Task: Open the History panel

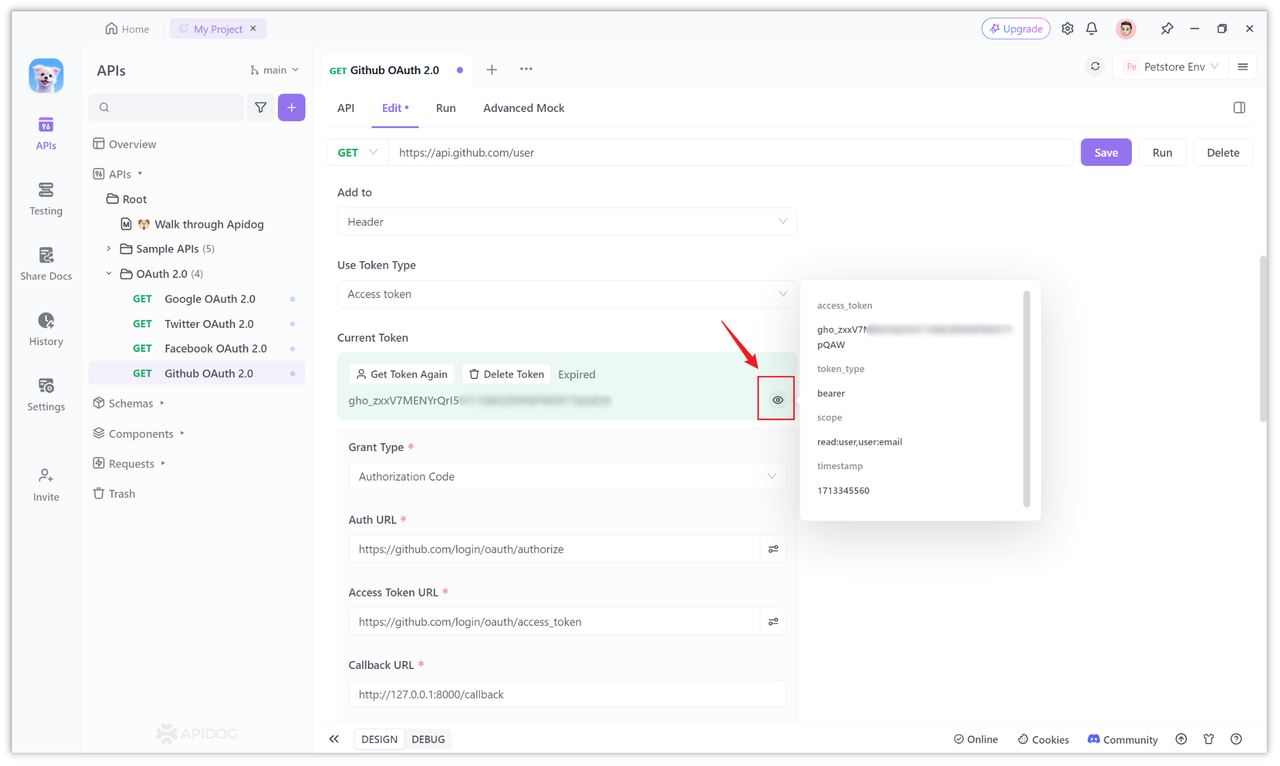Action: pyautogui.click(x=46, y=329)
